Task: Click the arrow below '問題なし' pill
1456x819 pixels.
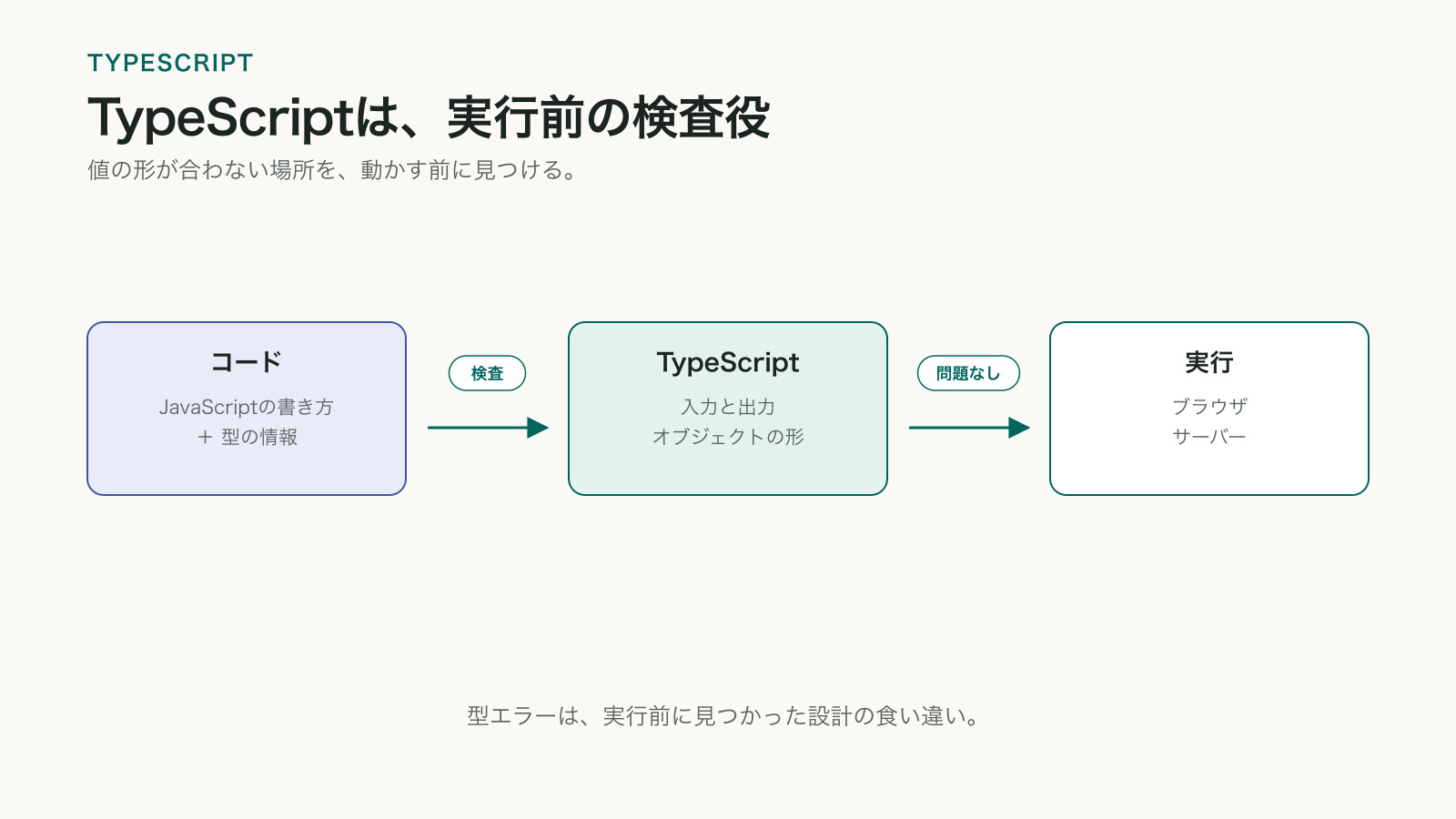Action: coord(969,428)
